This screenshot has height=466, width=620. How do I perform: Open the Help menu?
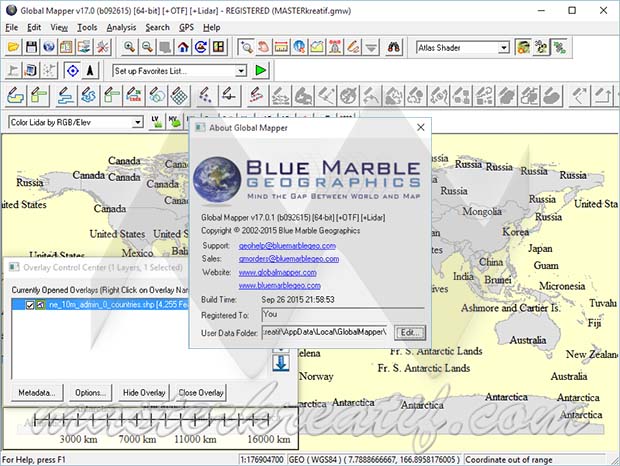click(212, 27)
